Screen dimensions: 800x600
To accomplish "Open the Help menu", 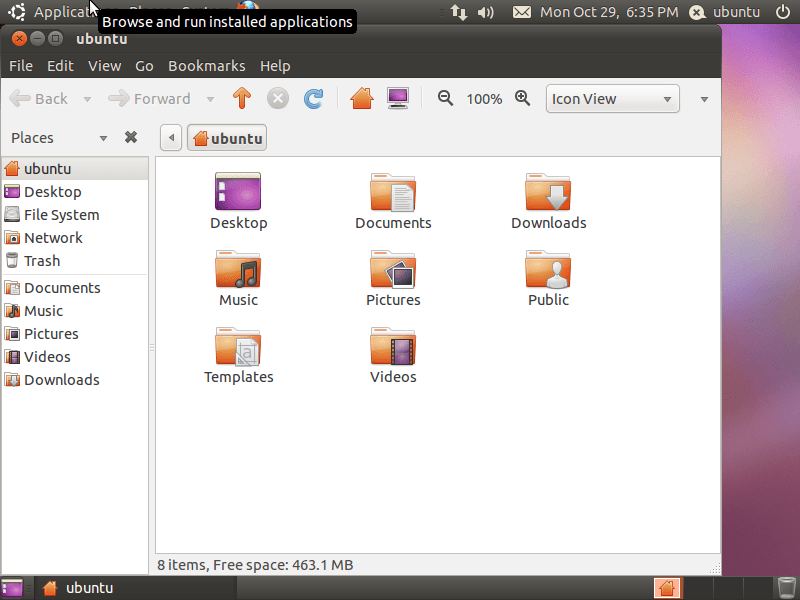I will coord(275,66).
